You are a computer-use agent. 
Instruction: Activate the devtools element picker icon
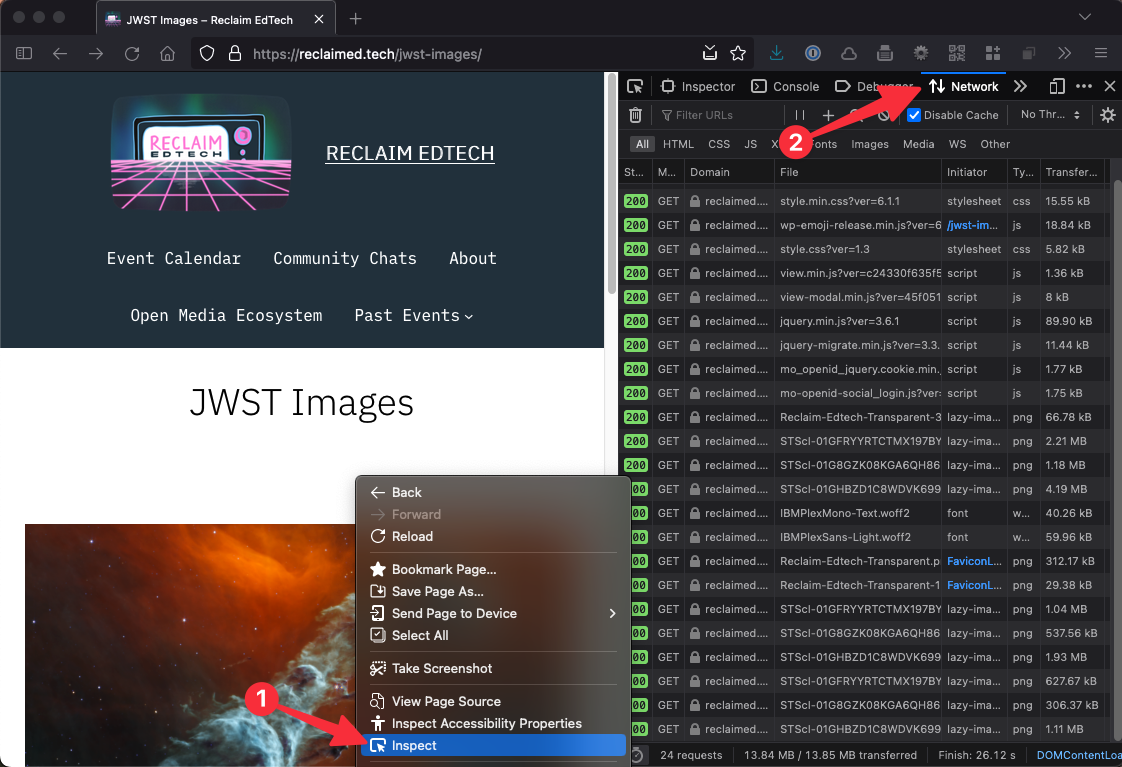pyautogui.click(x=635, y=87)
